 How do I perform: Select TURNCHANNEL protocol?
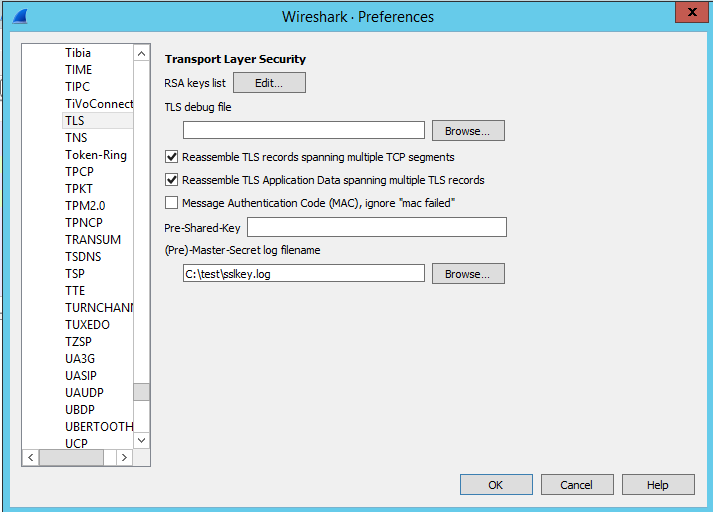tap(99, 307)
